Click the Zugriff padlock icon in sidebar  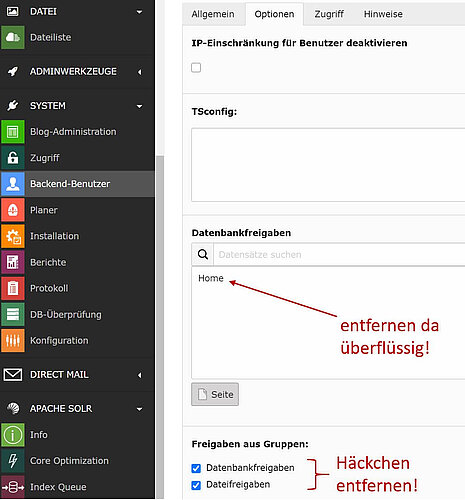pos(13,158)
